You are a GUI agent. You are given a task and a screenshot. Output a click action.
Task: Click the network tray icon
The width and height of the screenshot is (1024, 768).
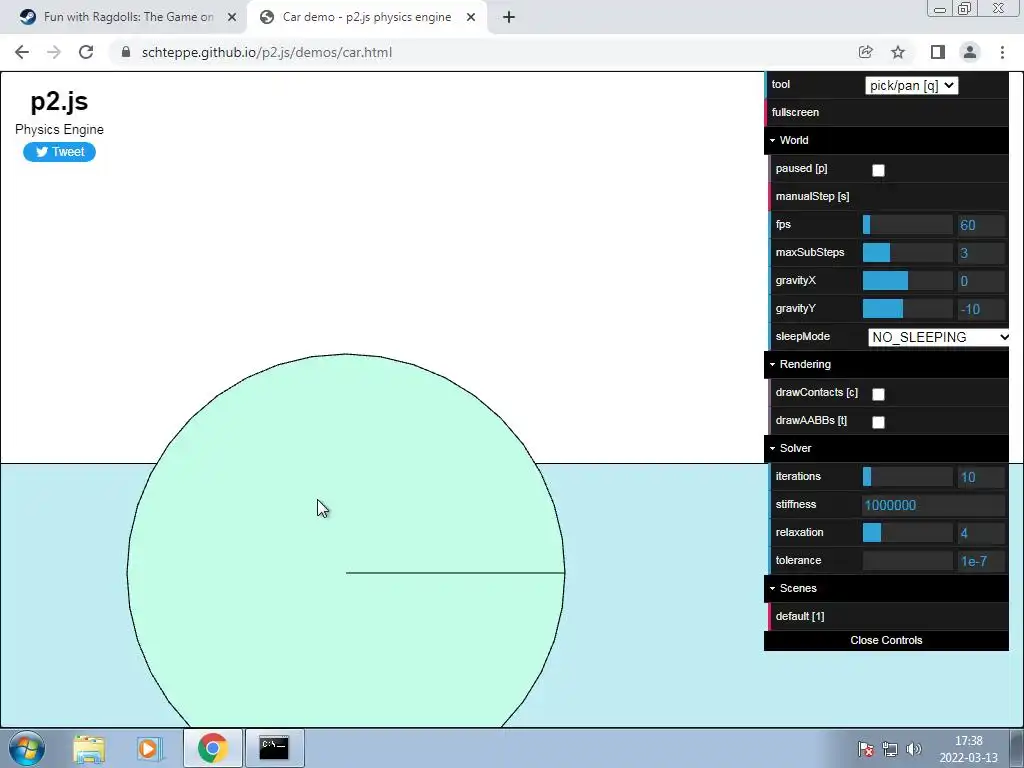889,749
